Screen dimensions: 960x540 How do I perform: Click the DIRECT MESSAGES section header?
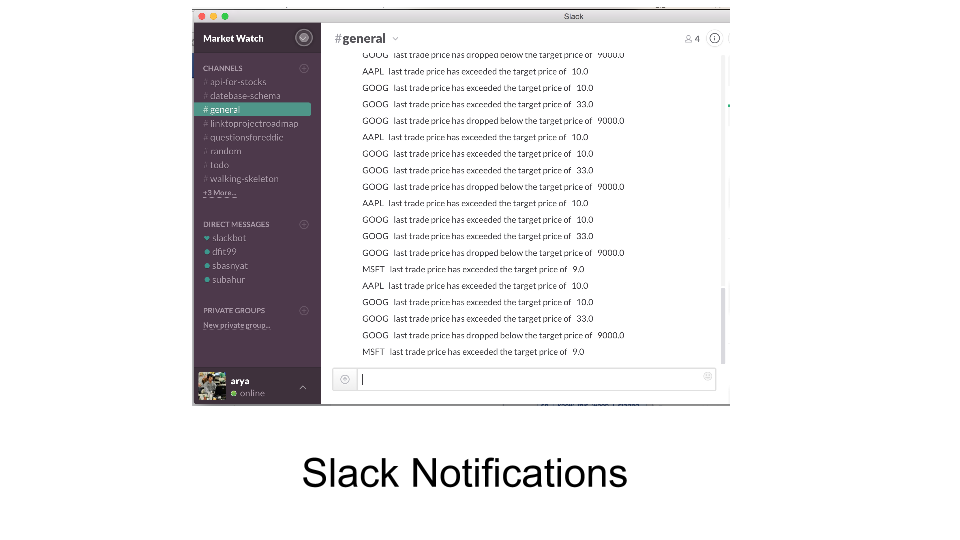[x=236, y=225]
